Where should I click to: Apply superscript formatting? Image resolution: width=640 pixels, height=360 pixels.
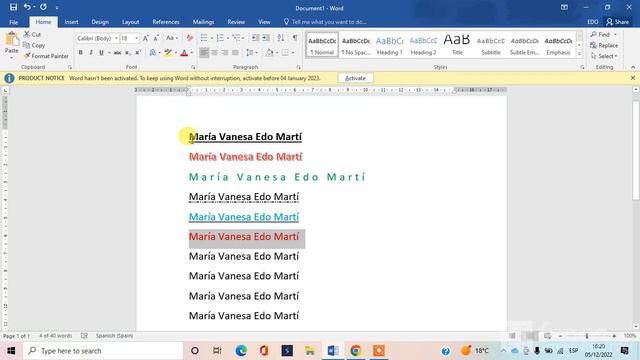[138, 53]
